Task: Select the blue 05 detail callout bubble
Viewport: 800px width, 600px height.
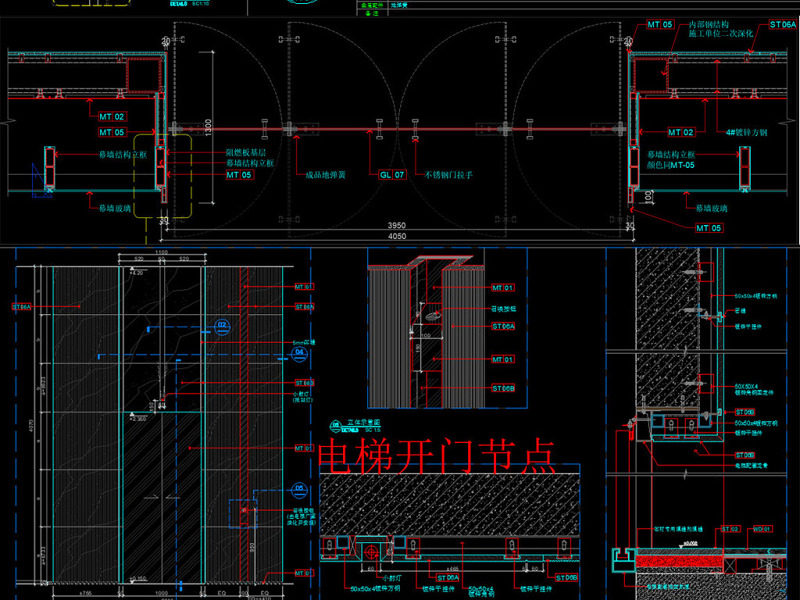Action: tap(299, 491)
